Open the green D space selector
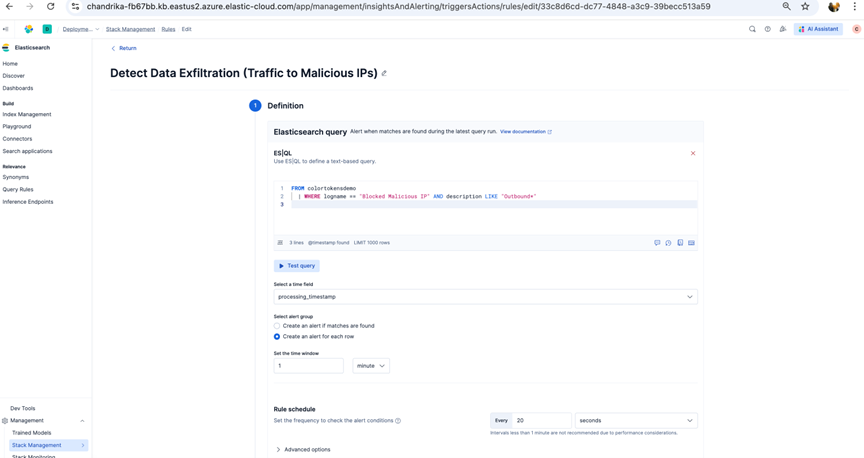 point(47,29)
